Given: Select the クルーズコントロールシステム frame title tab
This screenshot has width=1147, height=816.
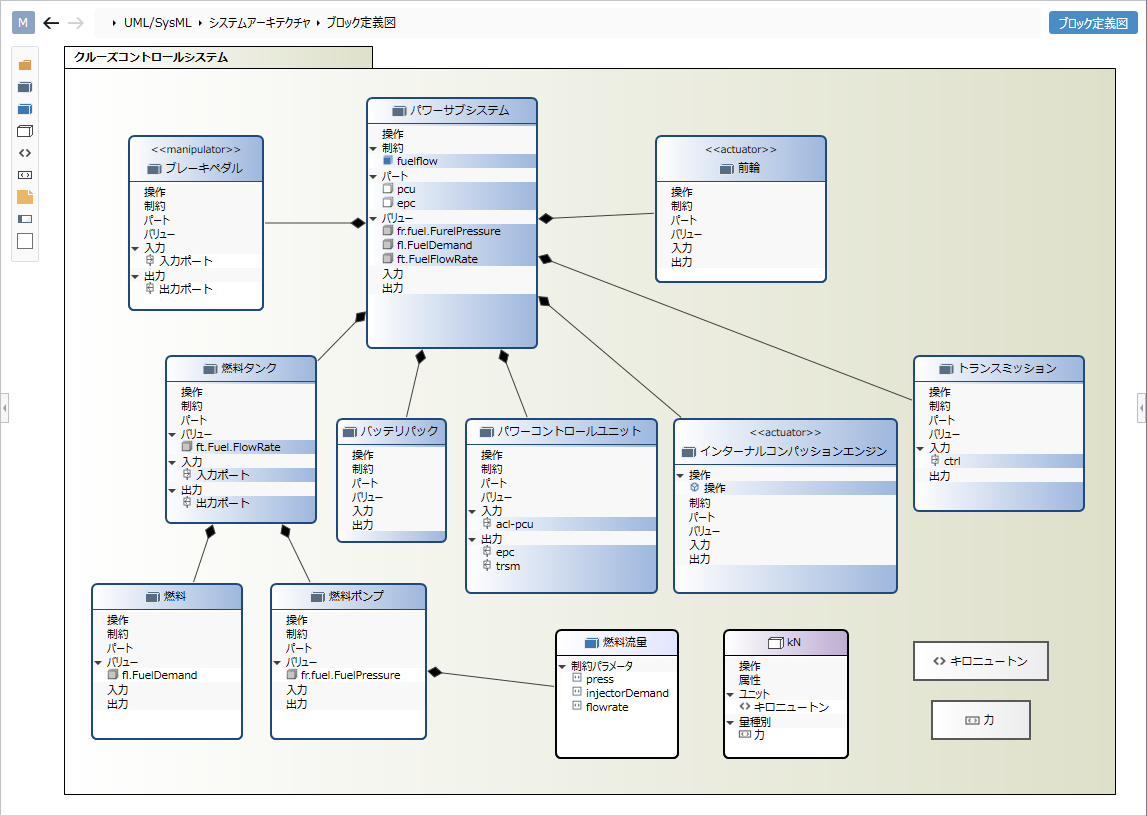Looking at the screenshot, I should coord(219,57).
